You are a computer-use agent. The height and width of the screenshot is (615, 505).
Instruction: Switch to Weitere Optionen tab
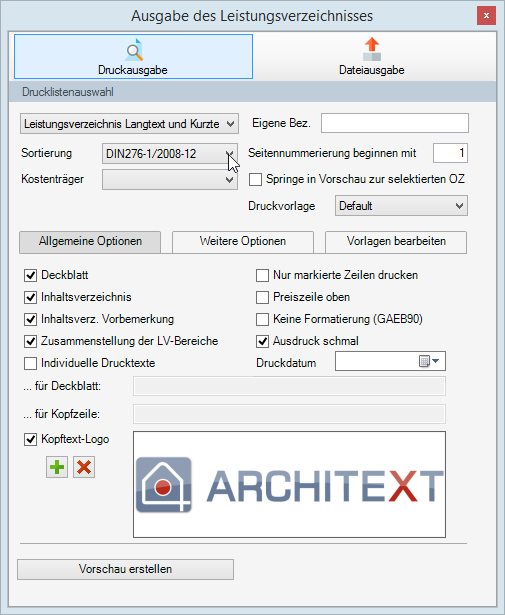tap(243, 241)
